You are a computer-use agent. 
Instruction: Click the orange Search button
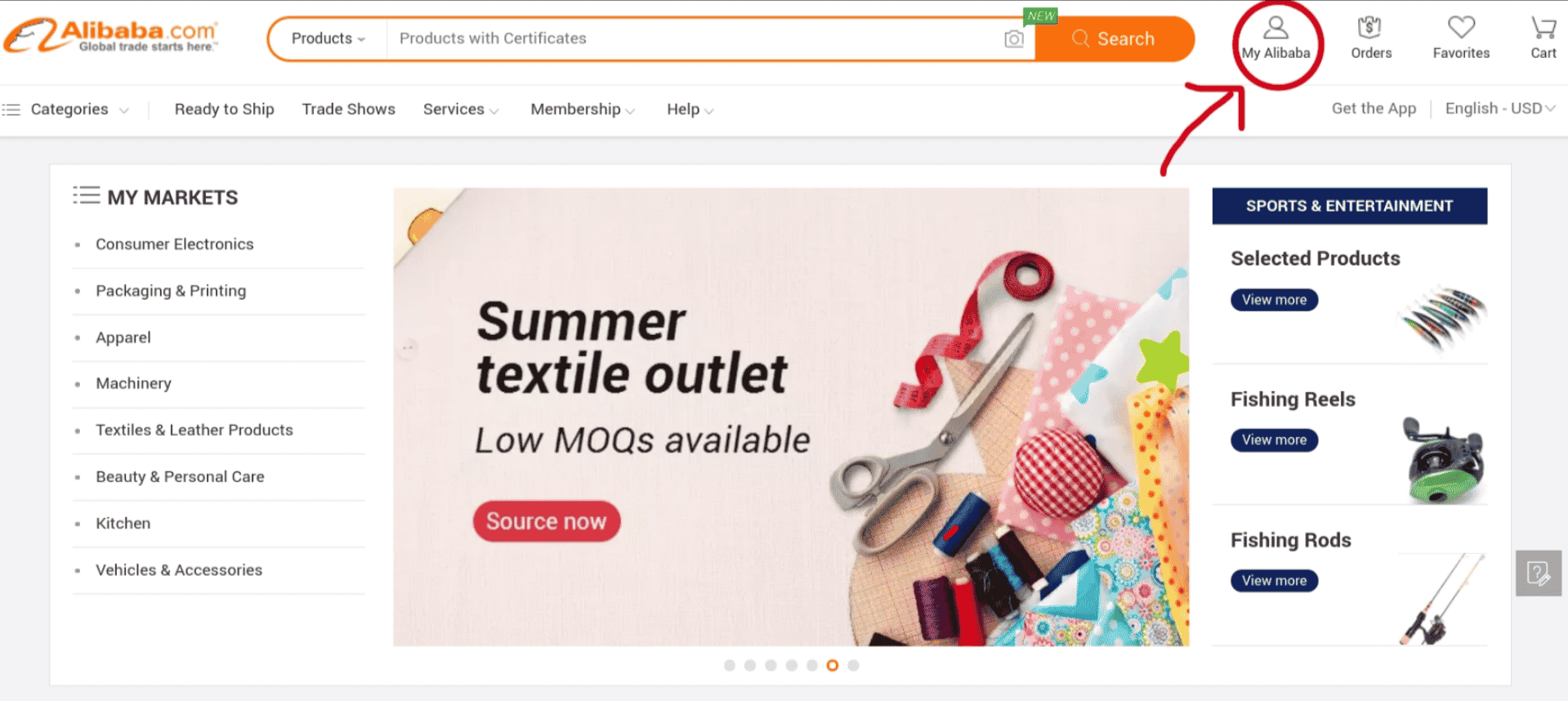point(1115,39)
